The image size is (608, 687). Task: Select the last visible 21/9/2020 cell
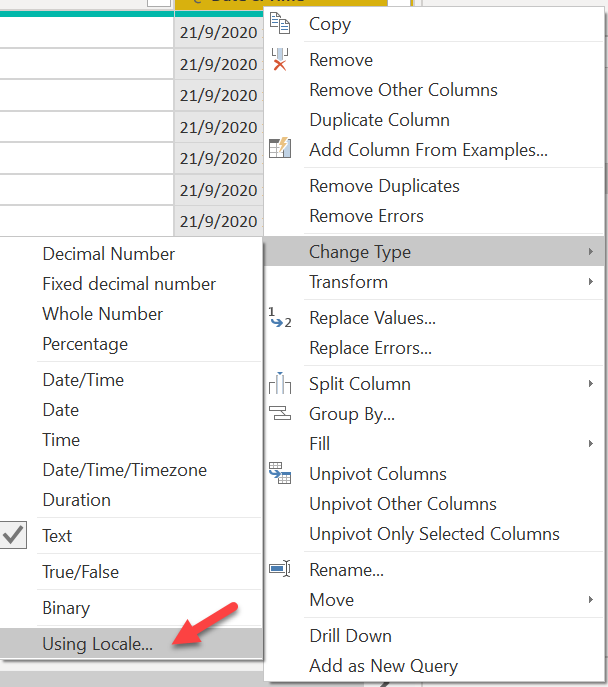coord(219,221)
